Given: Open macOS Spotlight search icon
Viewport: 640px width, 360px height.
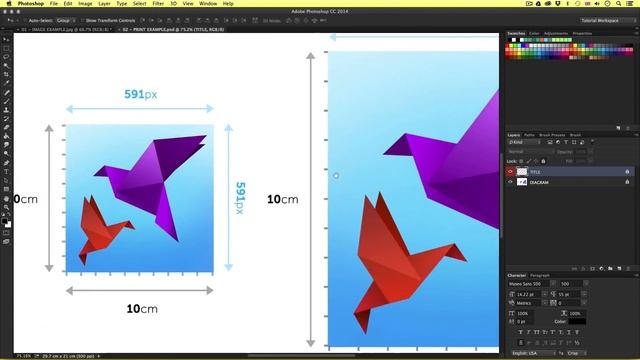Looking at the screenshot, I should click(619, 4).
